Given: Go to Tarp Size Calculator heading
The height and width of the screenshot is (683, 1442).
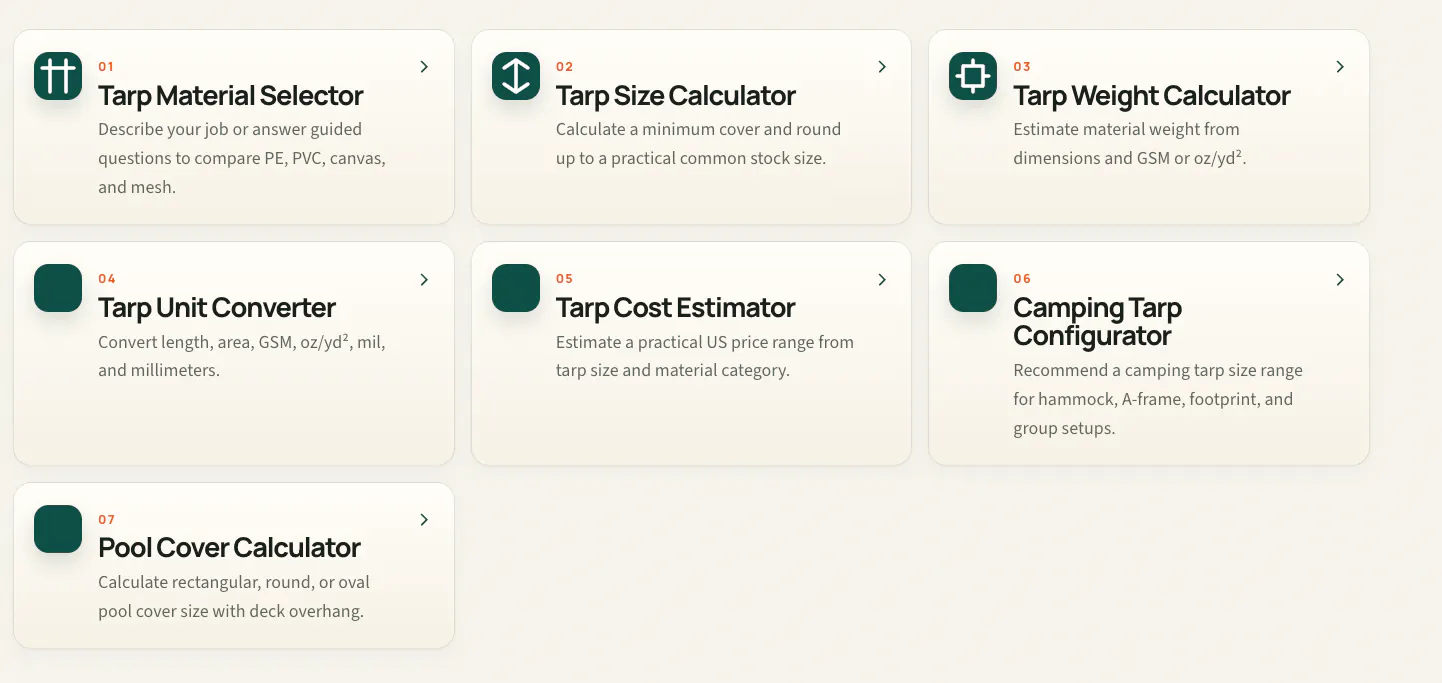Looking at the screenshot, I should click(x=676, y=96).
